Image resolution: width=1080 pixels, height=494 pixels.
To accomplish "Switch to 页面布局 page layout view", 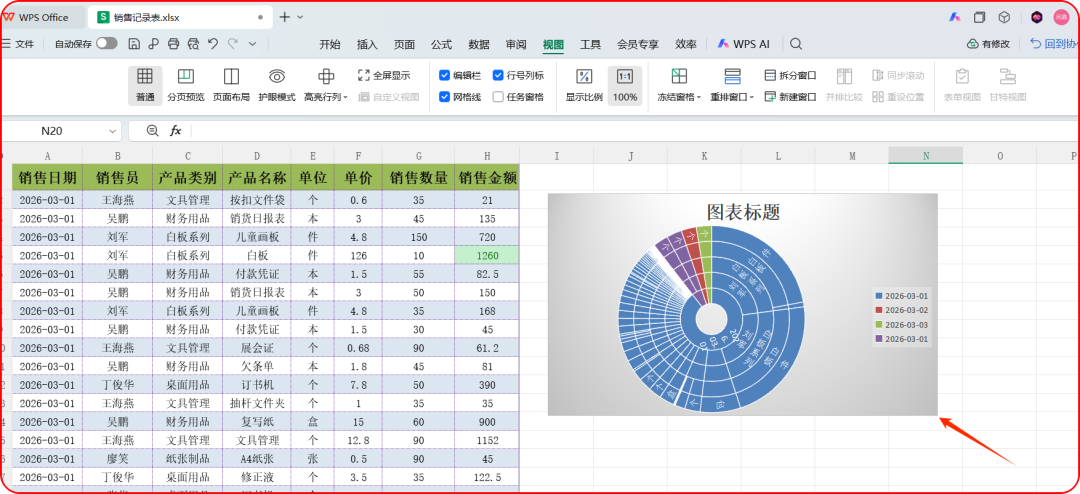I will [x=231, y=85].
